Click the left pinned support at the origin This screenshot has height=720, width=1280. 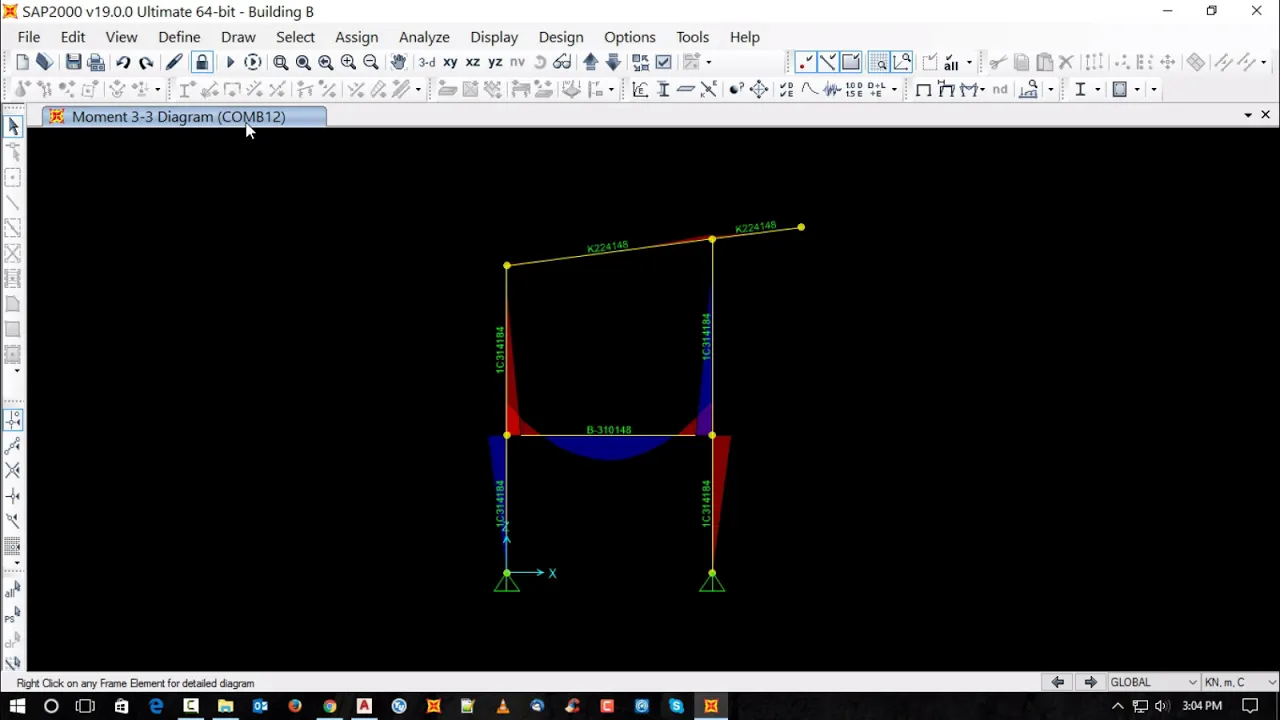tap(507, 582)
